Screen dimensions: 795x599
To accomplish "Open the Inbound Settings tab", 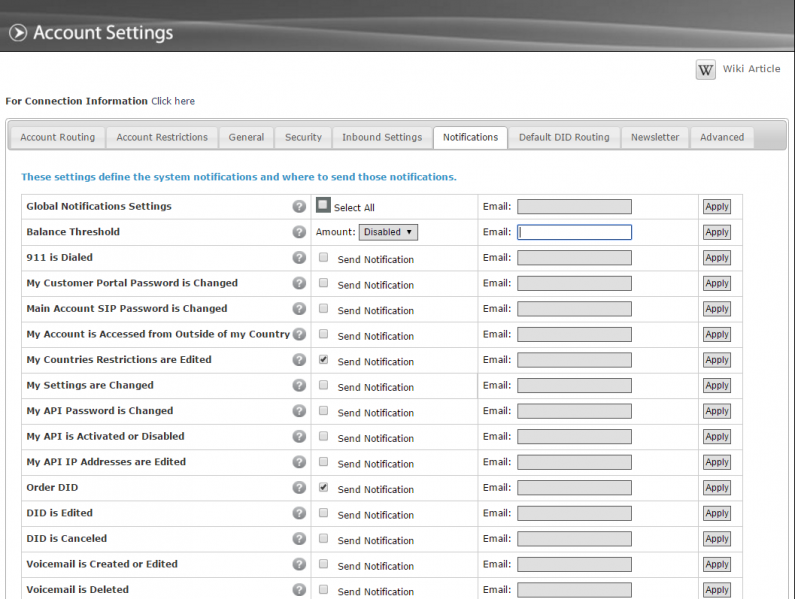I will (x=382, y=137).
